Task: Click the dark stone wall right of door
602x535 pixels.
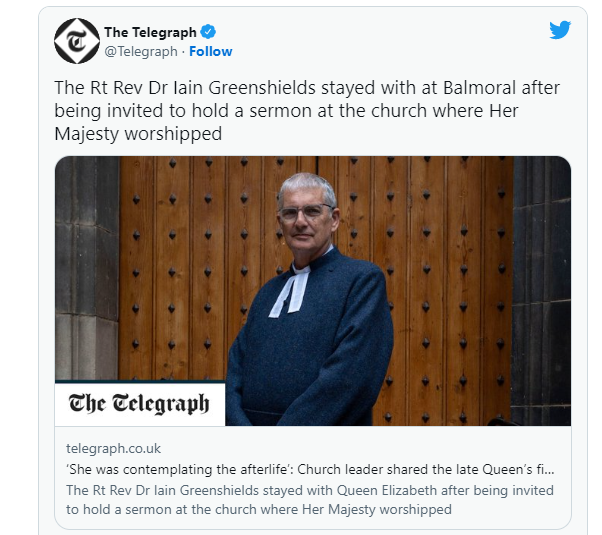Action: click(542, 288)
